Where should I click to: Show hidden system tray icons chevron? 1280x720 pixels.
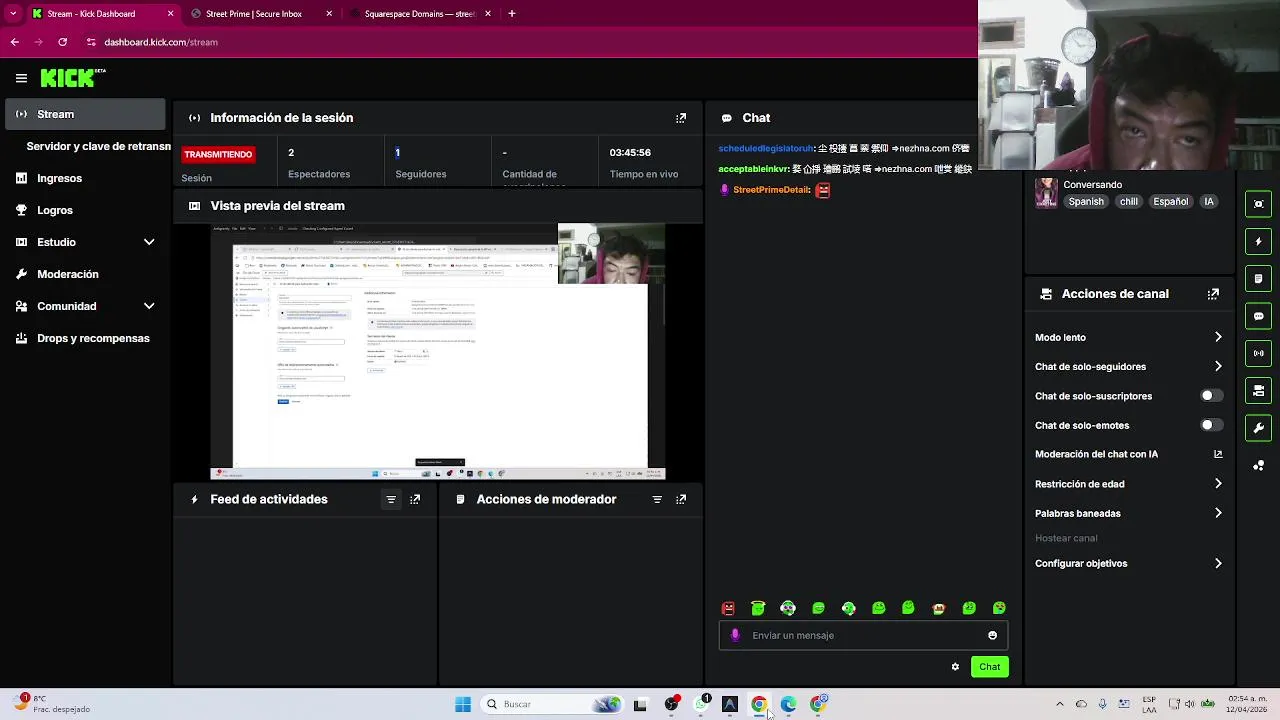tap(1060, 704)
